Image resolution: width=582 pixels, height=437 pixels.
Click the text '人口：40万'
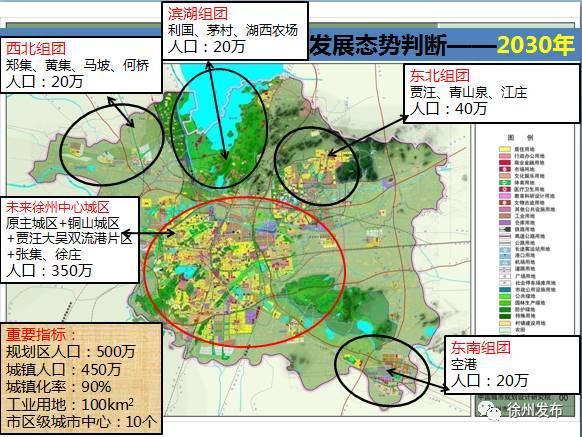448,108
